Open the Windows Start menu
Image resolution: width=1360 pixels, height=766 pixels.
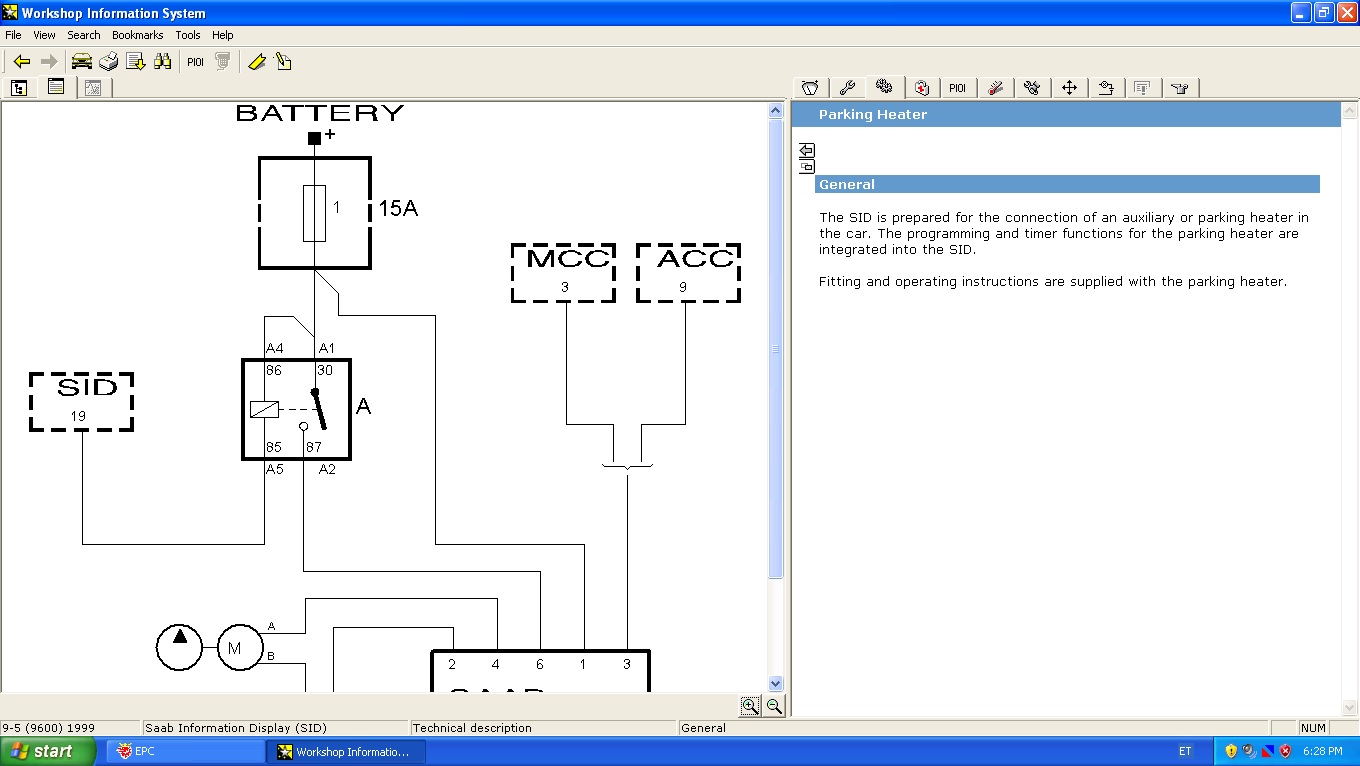pyautogui.click(x=48, y=751)
